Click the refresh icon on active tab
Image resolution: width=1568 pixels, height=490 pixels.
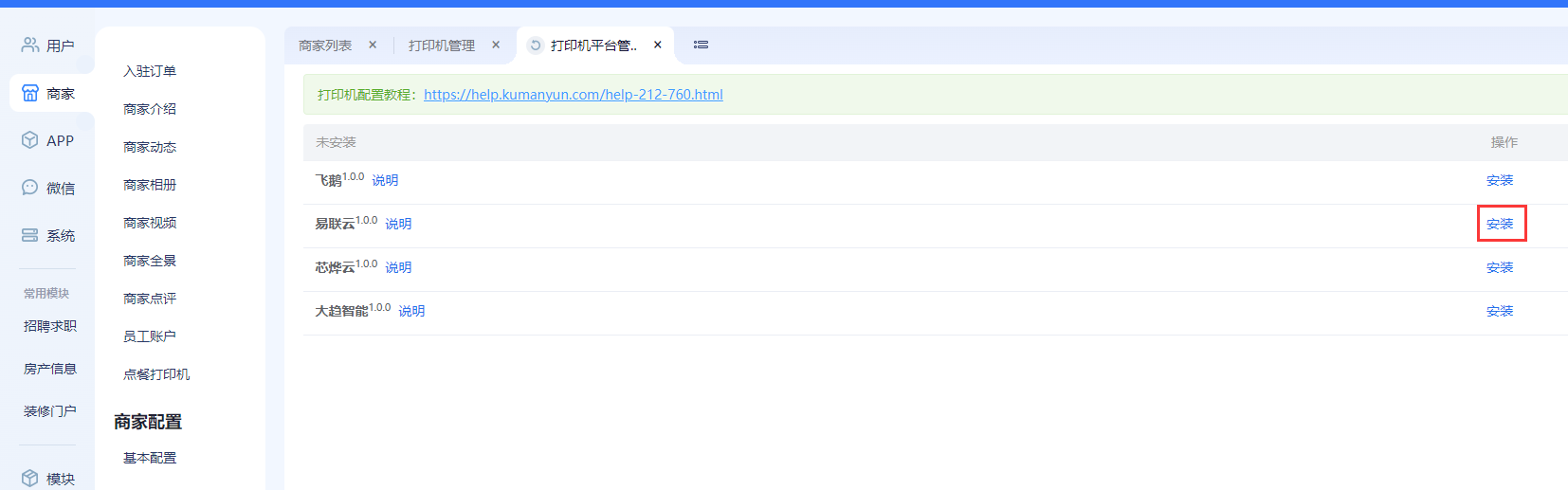[x=536, y=45]
